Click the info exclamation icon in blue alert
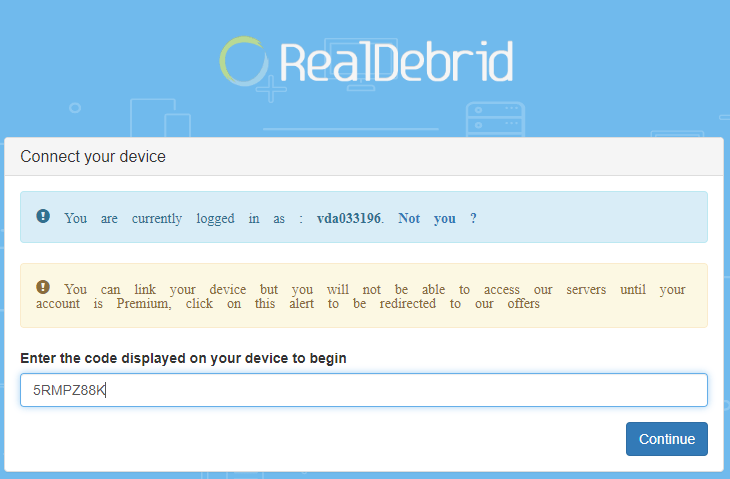 tap(43, 216)
